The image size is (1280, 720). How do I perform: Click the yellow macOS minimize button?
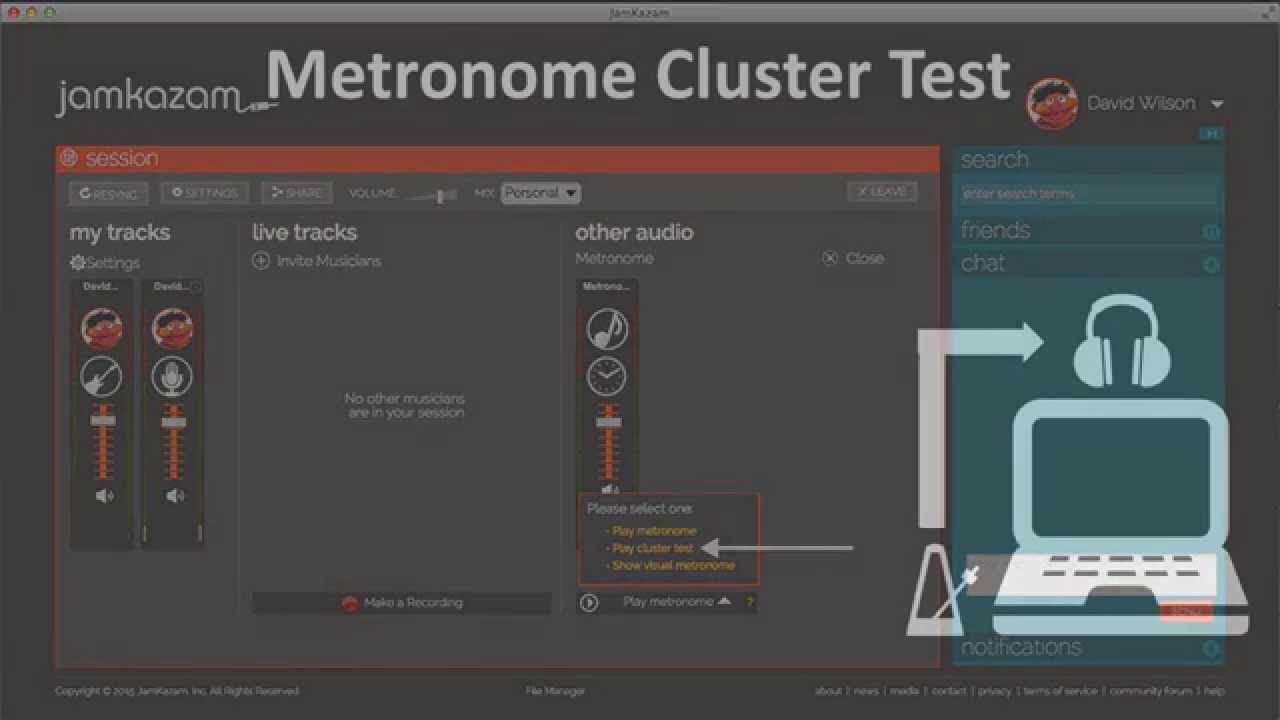point(31,12)
